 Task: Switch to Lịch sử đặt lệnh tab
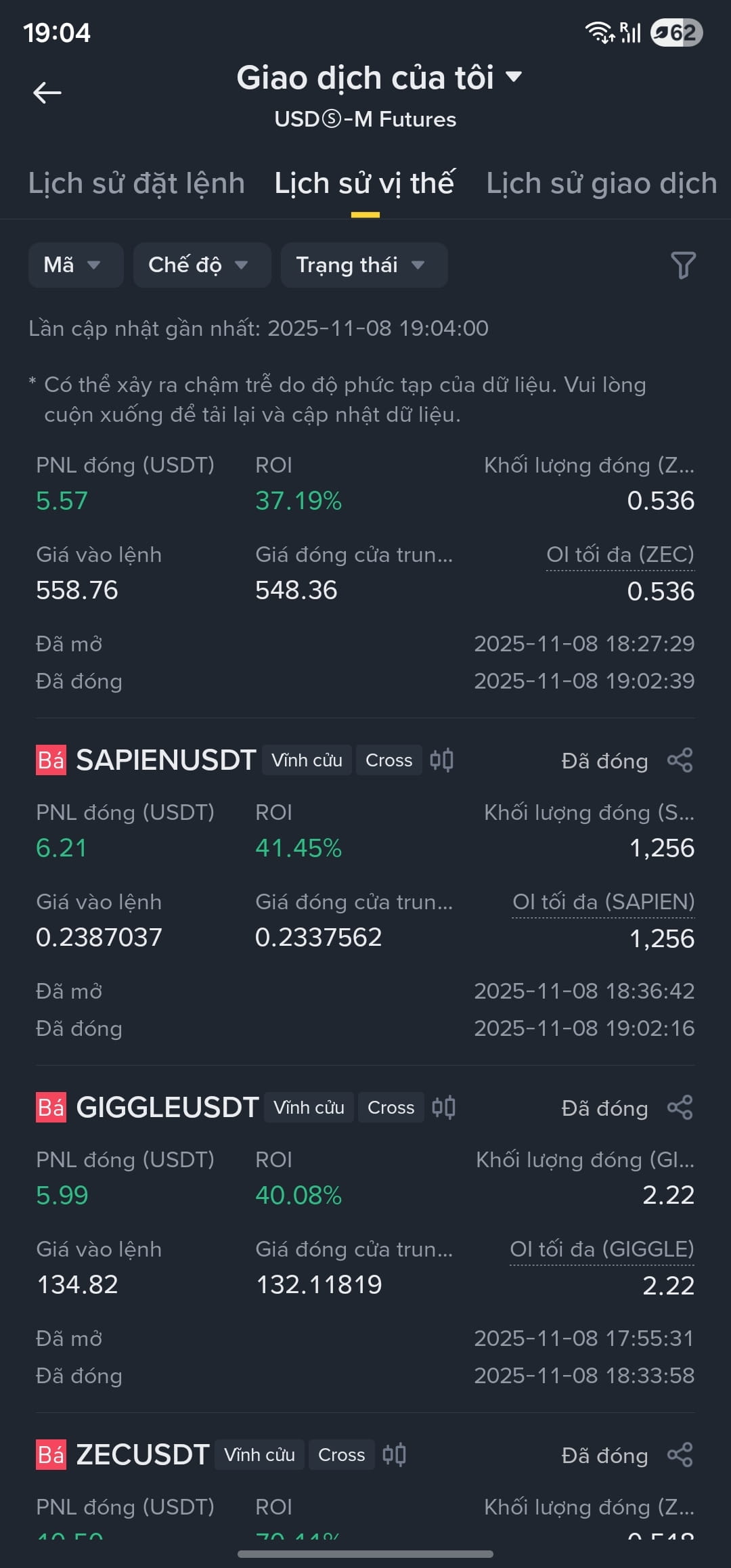pyautogui.click(x=136, y=183)
